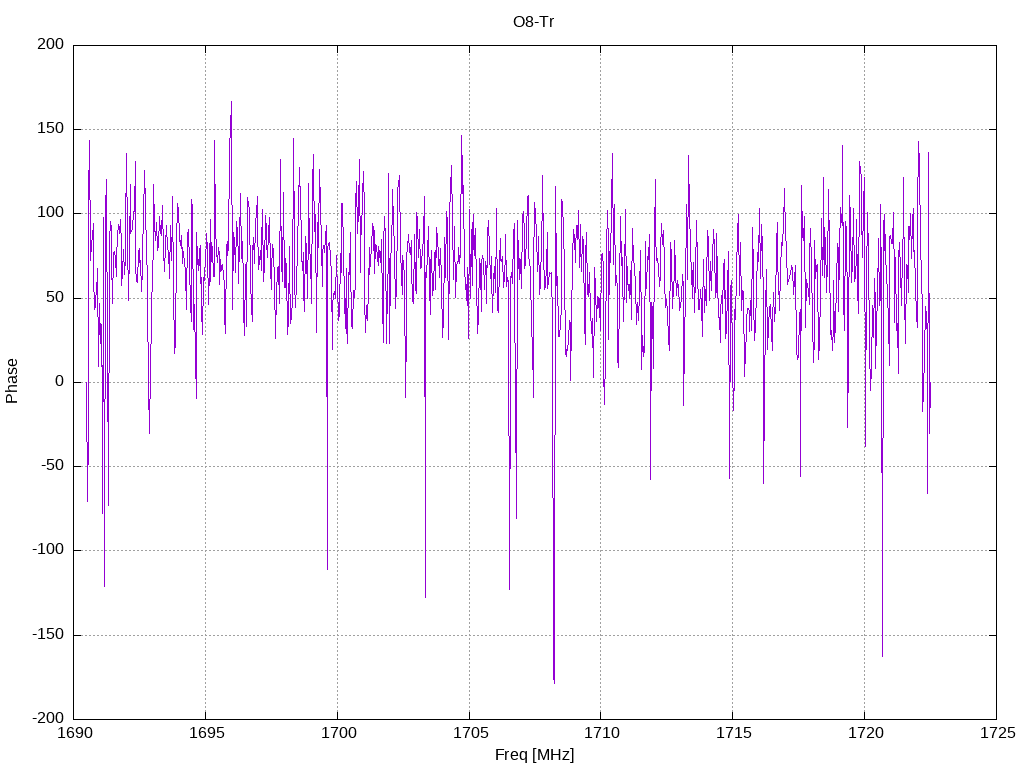Click the y-axis value 0

(60, 381)
